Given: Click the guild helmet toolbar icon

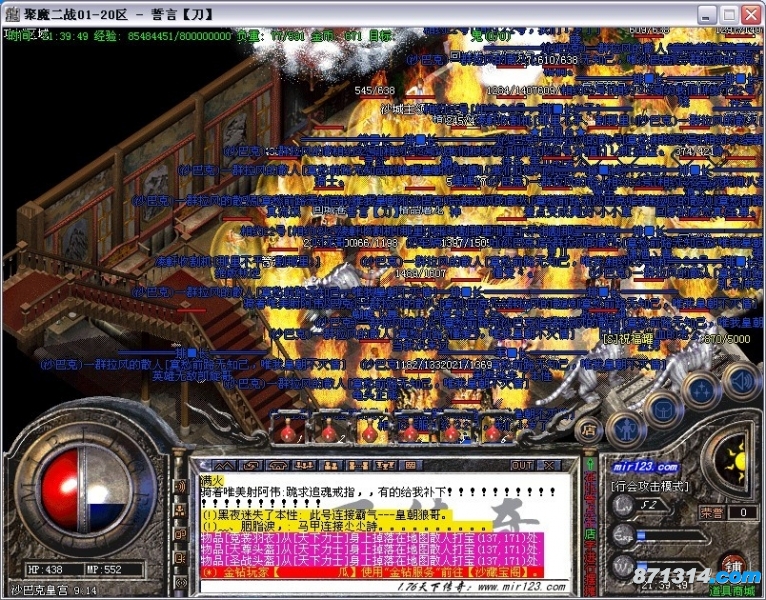Looking at the screenshot, I should [277, 465].
